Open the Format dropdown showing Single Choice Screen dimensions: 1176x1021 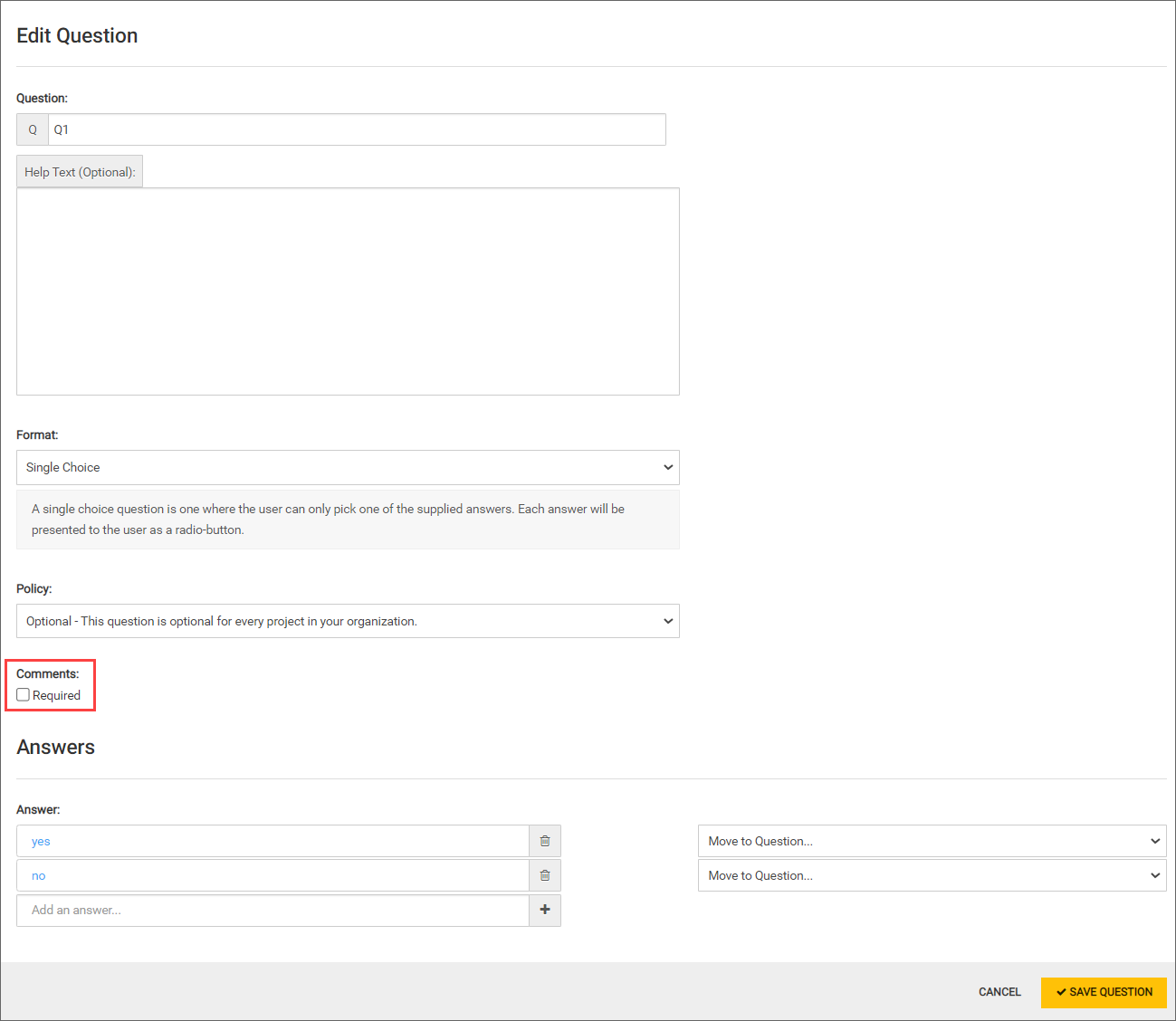point(348,467)
